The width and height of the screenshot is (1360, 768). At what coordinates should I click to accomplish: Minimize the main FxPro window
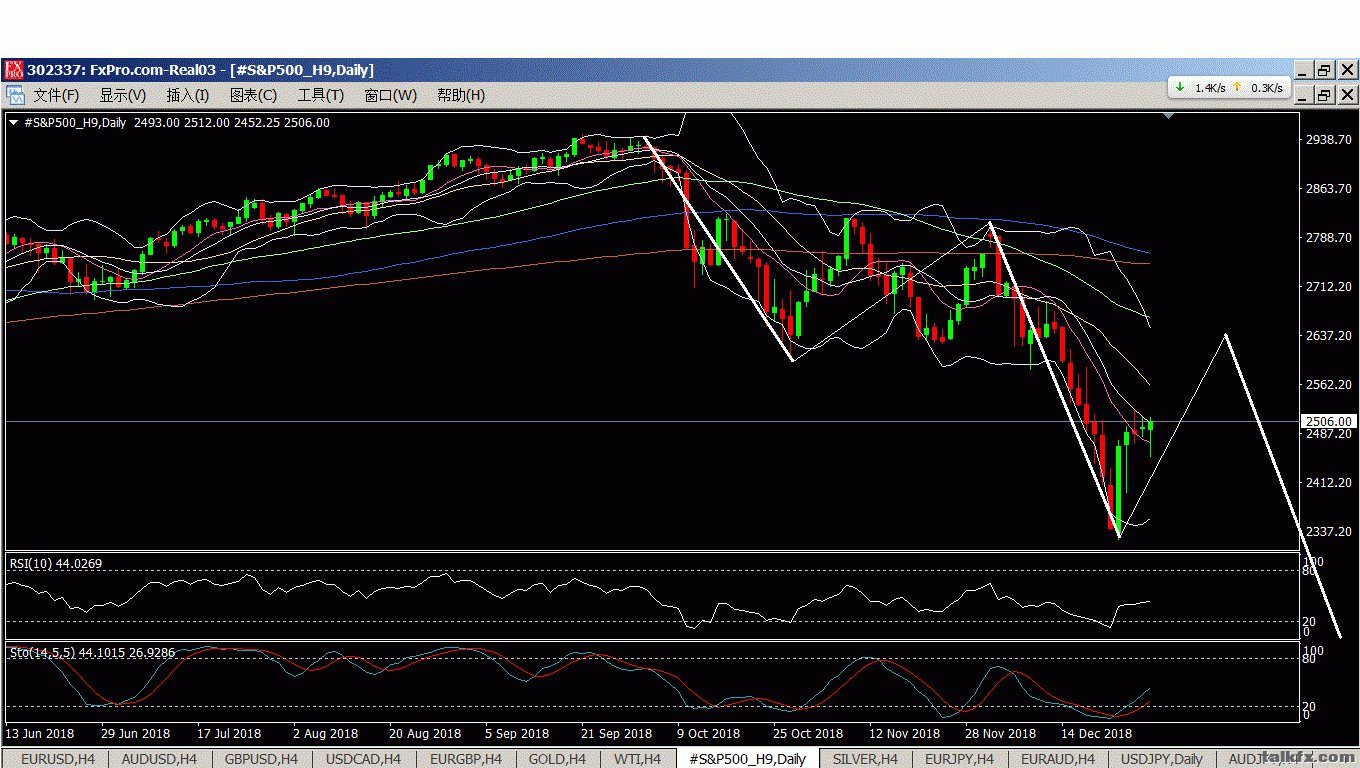click(1301, 70)
